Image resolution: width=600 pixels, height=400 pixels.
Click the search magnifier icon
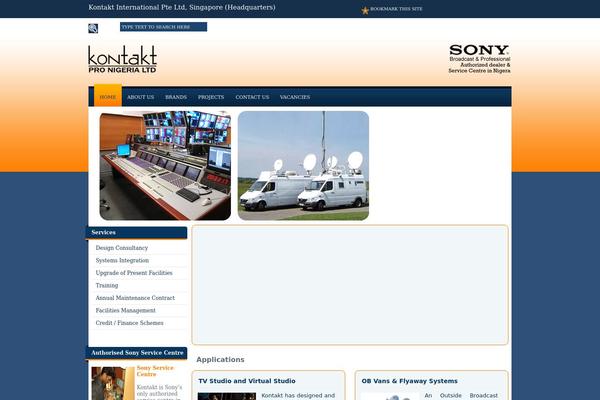coord(93,28)
